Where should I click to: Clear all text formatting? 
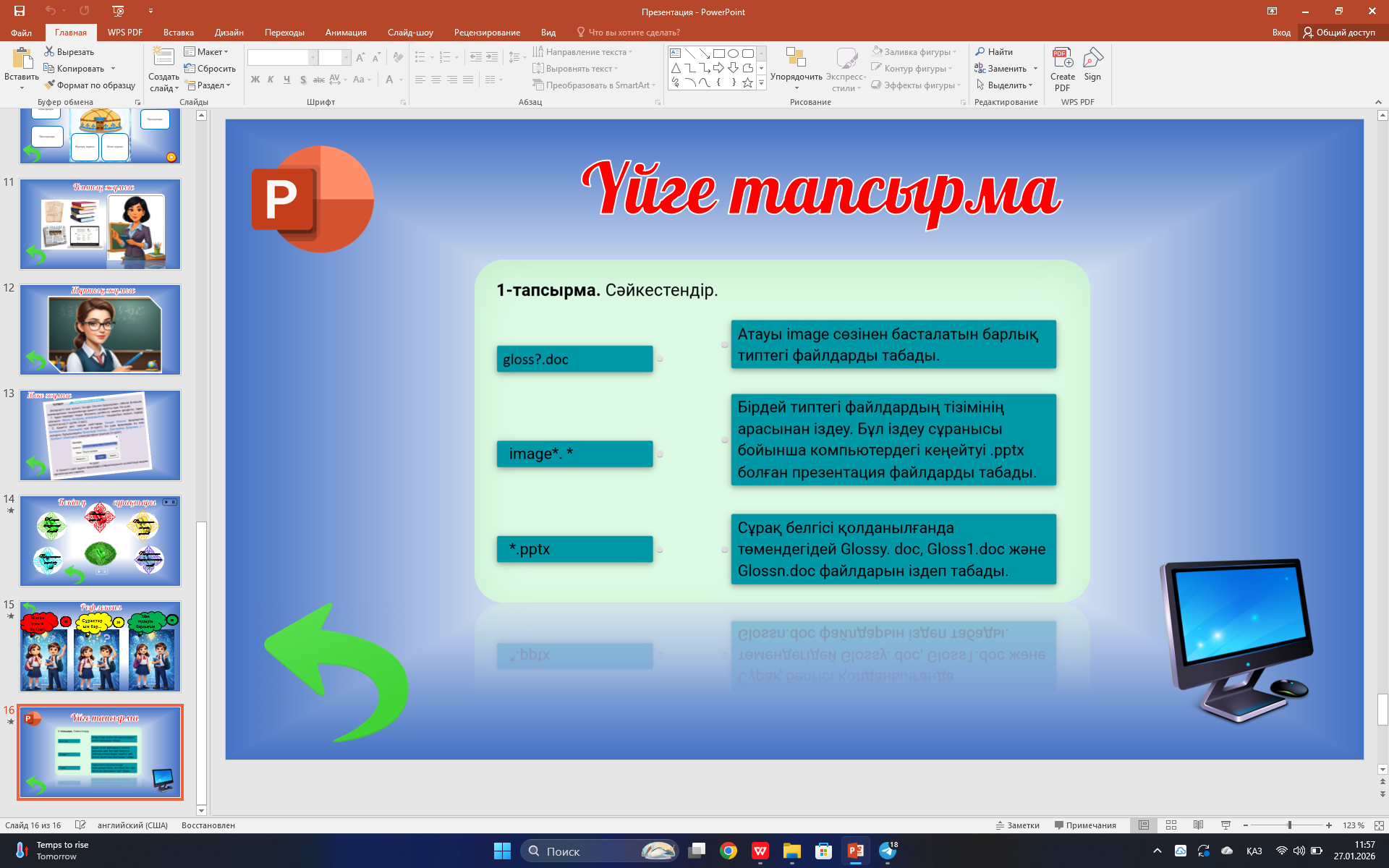coord(398,57)
